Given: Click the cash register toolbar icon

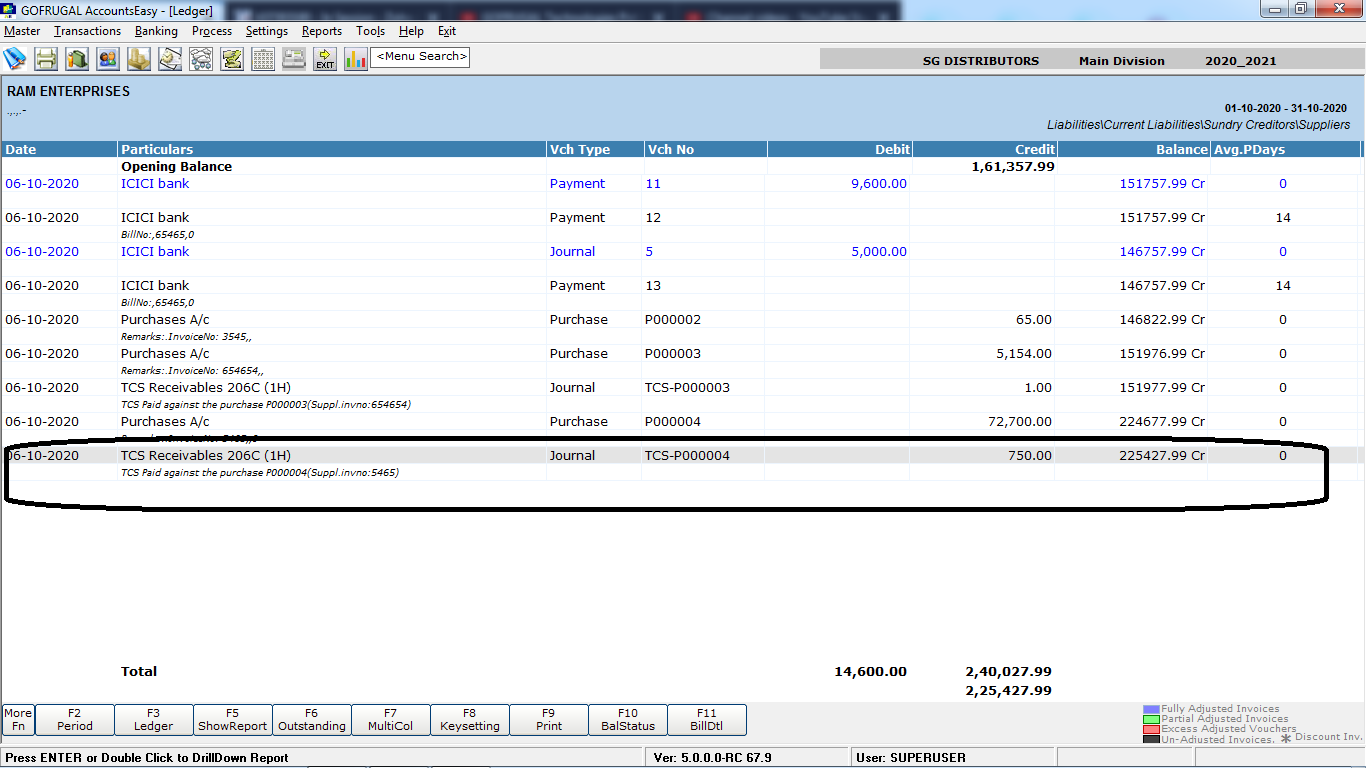Looking at the screenshot, I should pos(294,58).
